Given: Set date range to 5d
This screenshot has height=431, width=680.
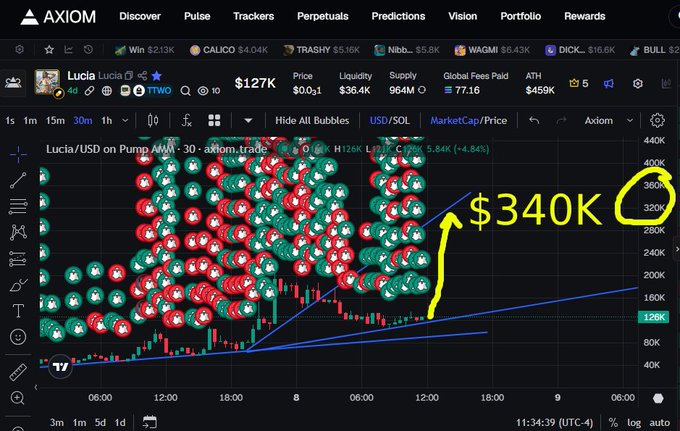Looking at the screenshot, I should point(100,422).
